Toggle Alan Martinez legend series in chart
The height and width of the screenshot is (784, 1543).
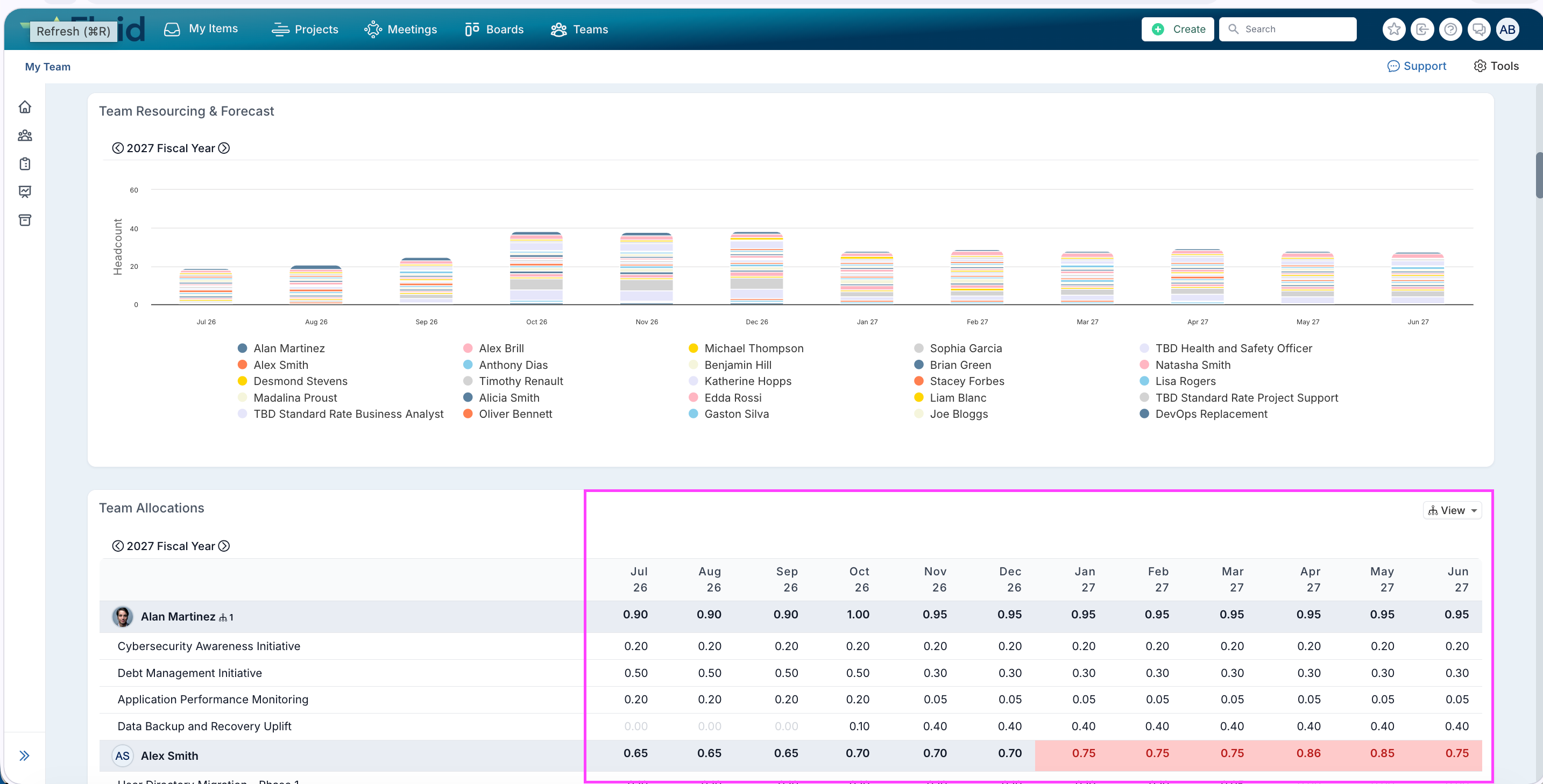pyautogui.click(x=281, y=348)
